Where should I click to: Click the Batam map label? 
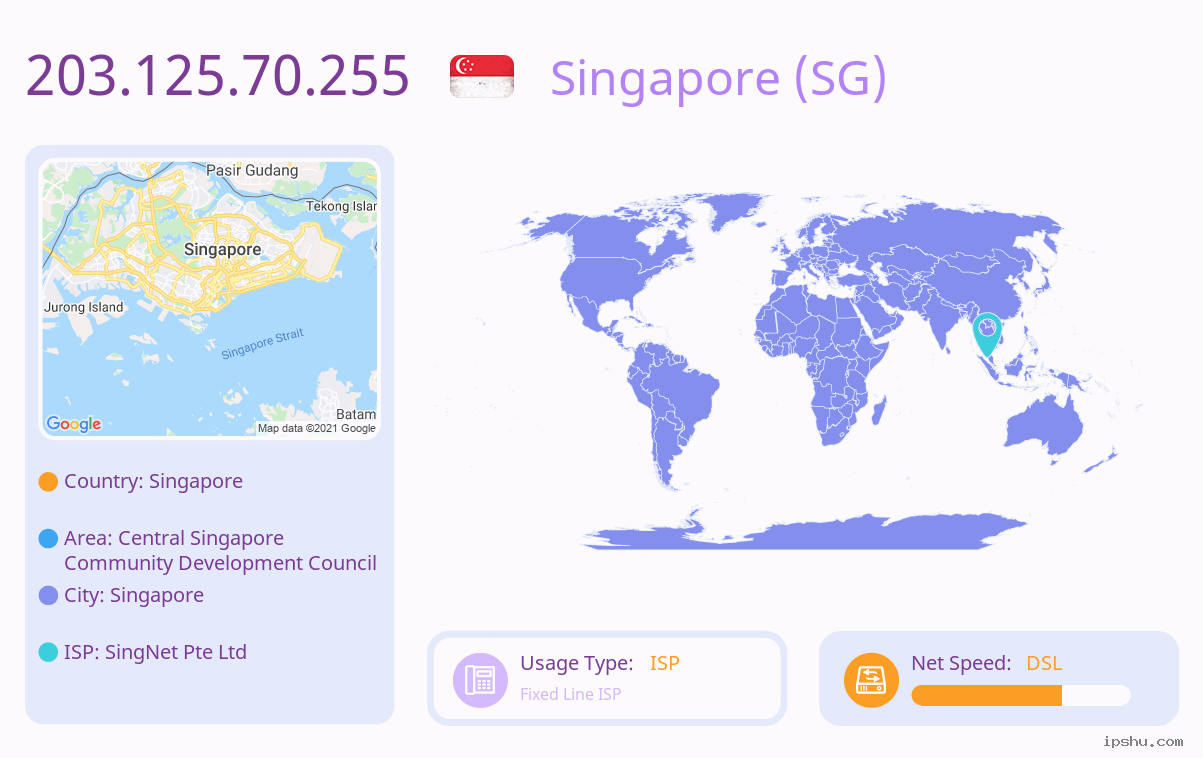356,414
